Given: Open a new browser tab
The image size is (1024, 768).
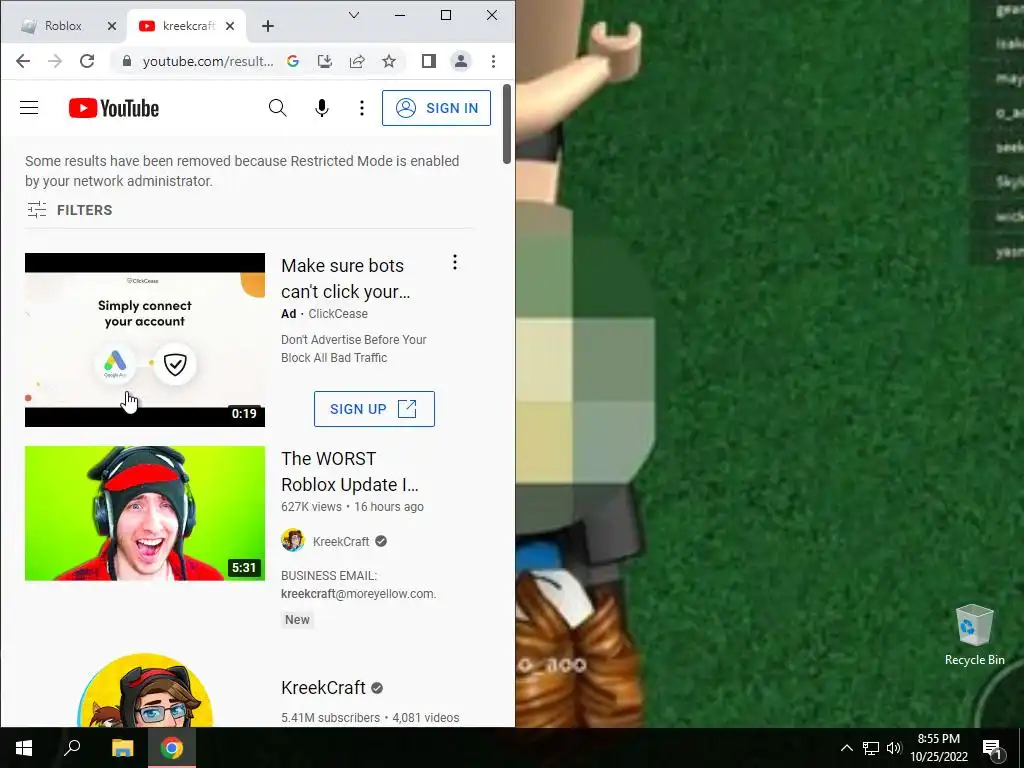Looking at the screenshot, I should tap(268, 26).
